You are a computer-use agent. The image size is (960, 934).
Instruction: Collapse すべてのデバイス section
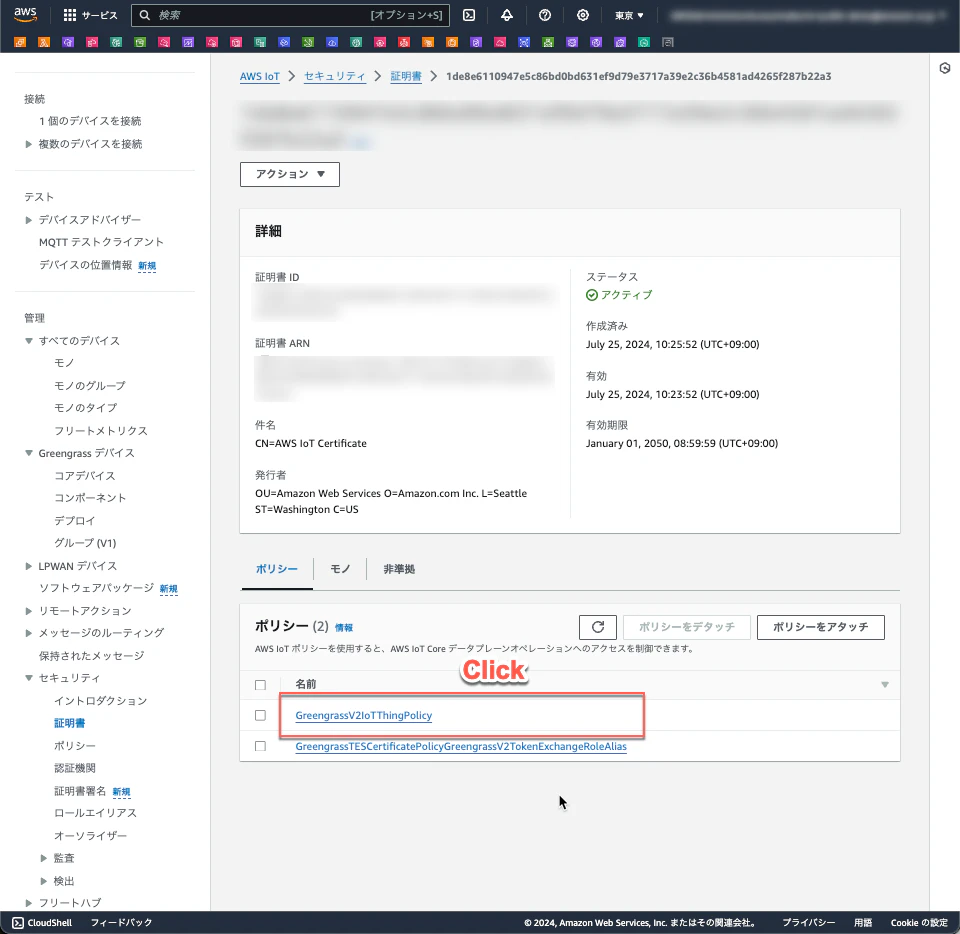click(28, 341)
